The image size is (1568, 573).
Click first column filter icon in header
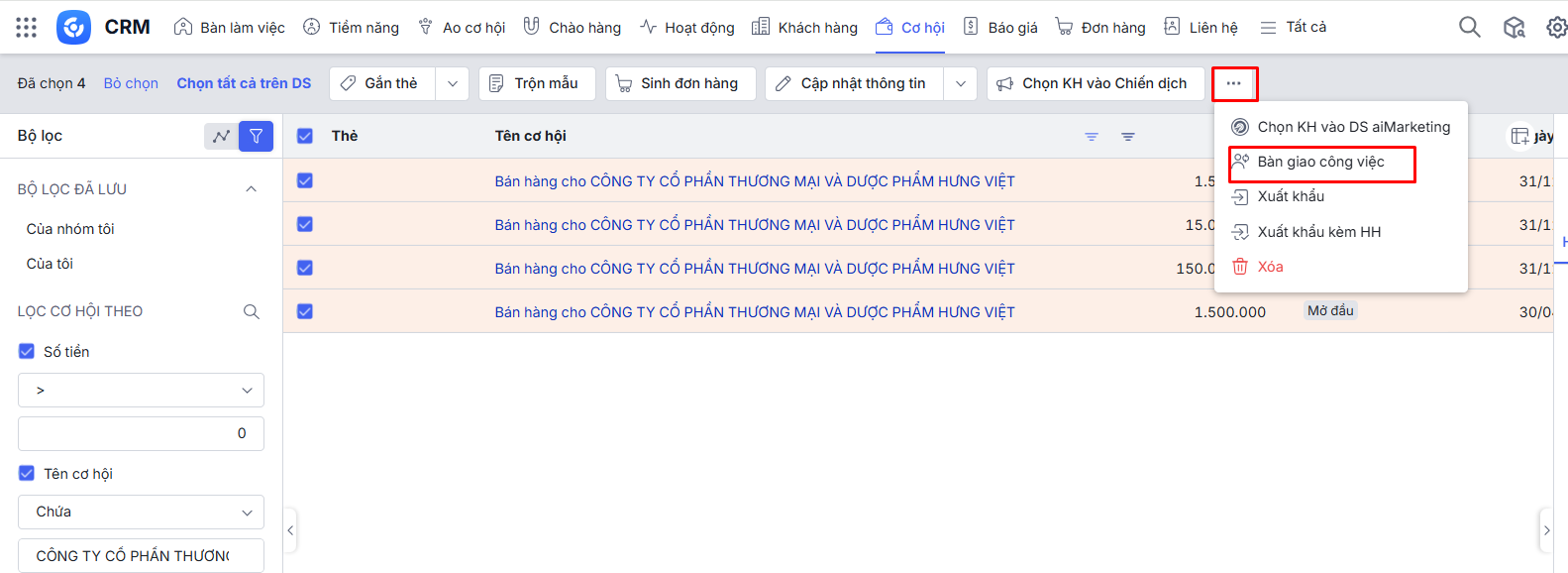(1092, 137)
